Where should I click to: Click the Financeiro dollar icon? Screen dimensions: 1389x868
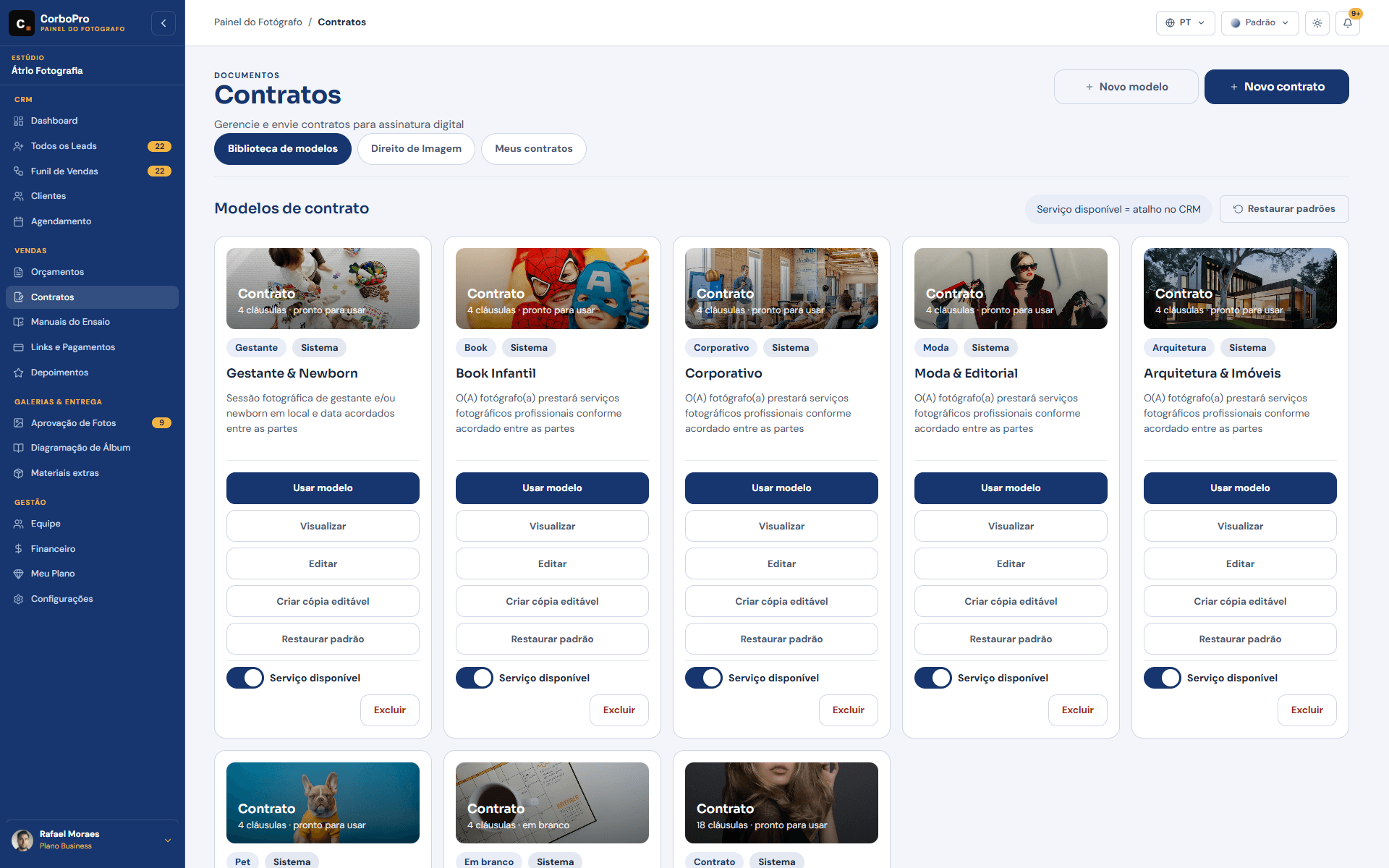pos(19,549)
